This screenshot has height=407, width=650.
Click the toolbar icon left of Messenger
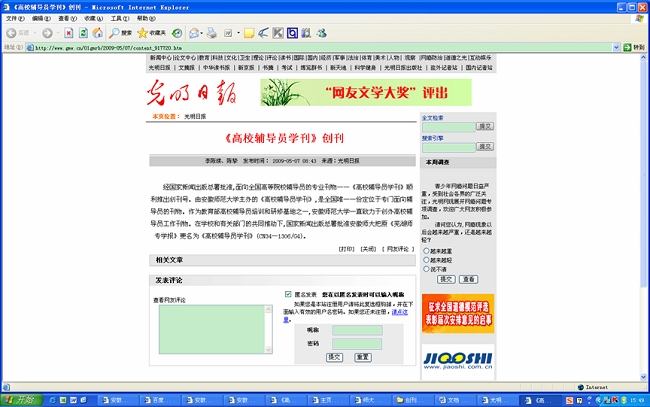click(306, 33)
